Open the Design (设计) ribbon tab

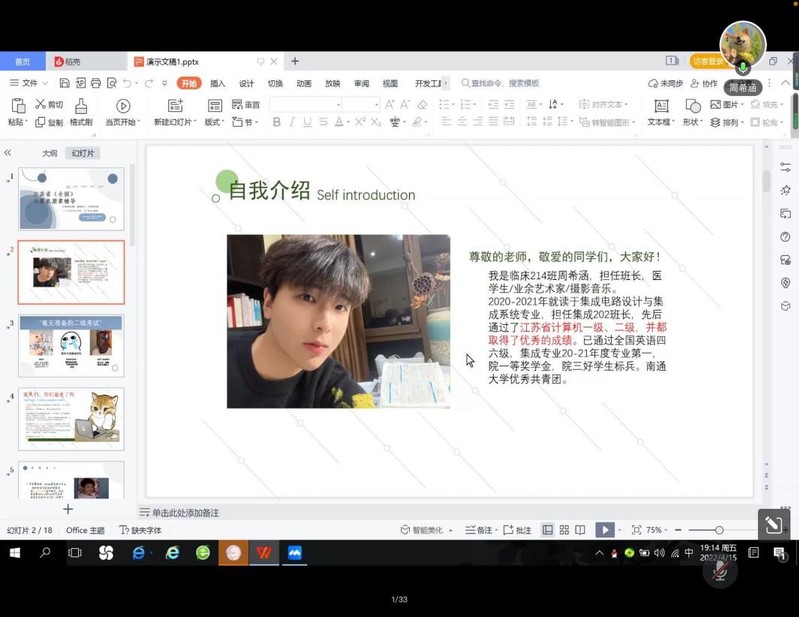click(x=246, y=83)
